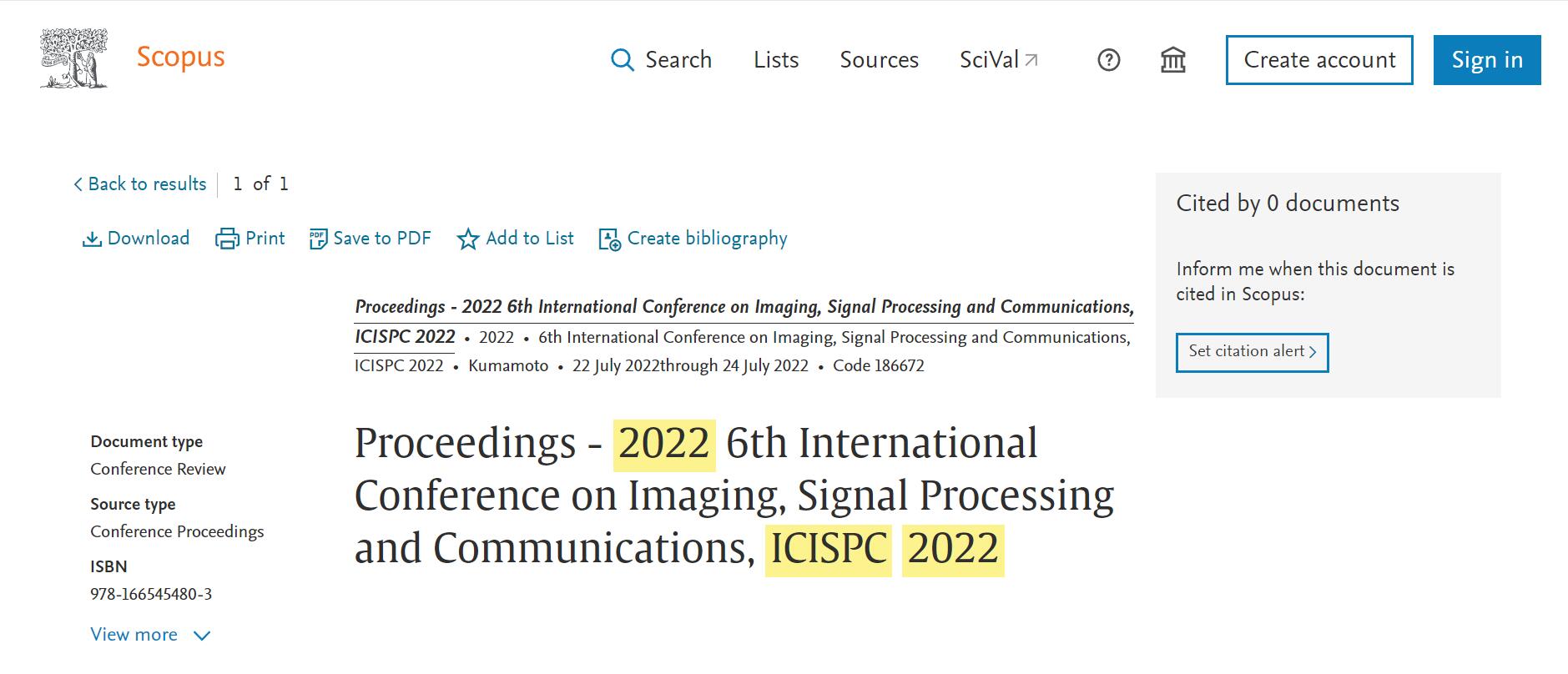Select Add to List text
This screenshot has width=1568, height=674.
pyautogui.click(x=530, y=239)
